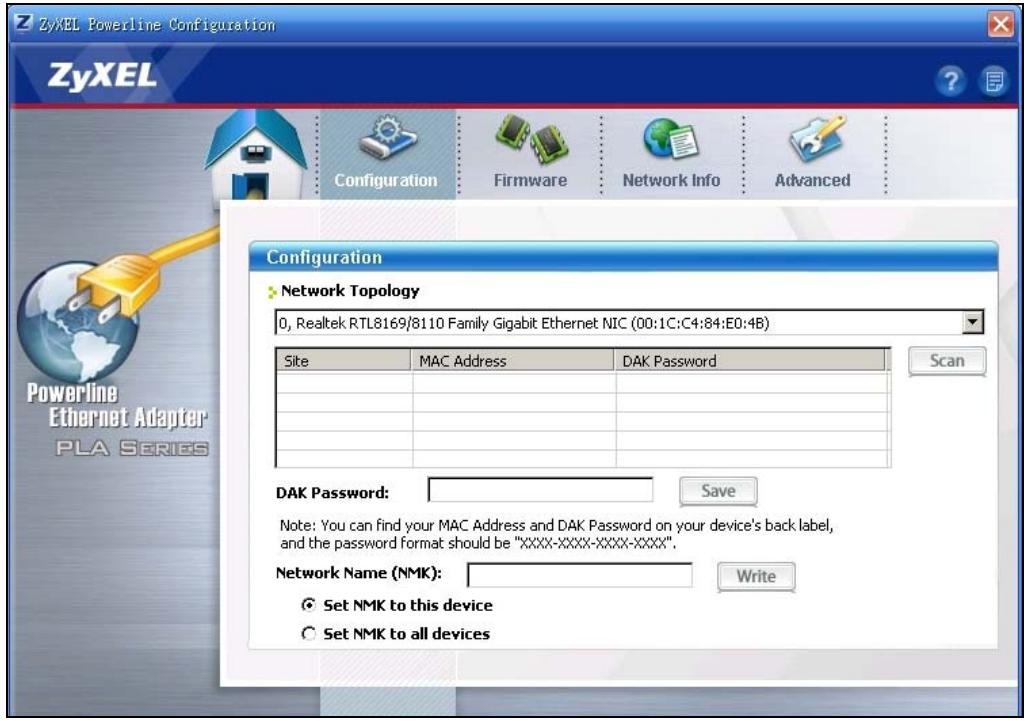
Task: Open the Firmware chip icon
Action: coord(531,139)
